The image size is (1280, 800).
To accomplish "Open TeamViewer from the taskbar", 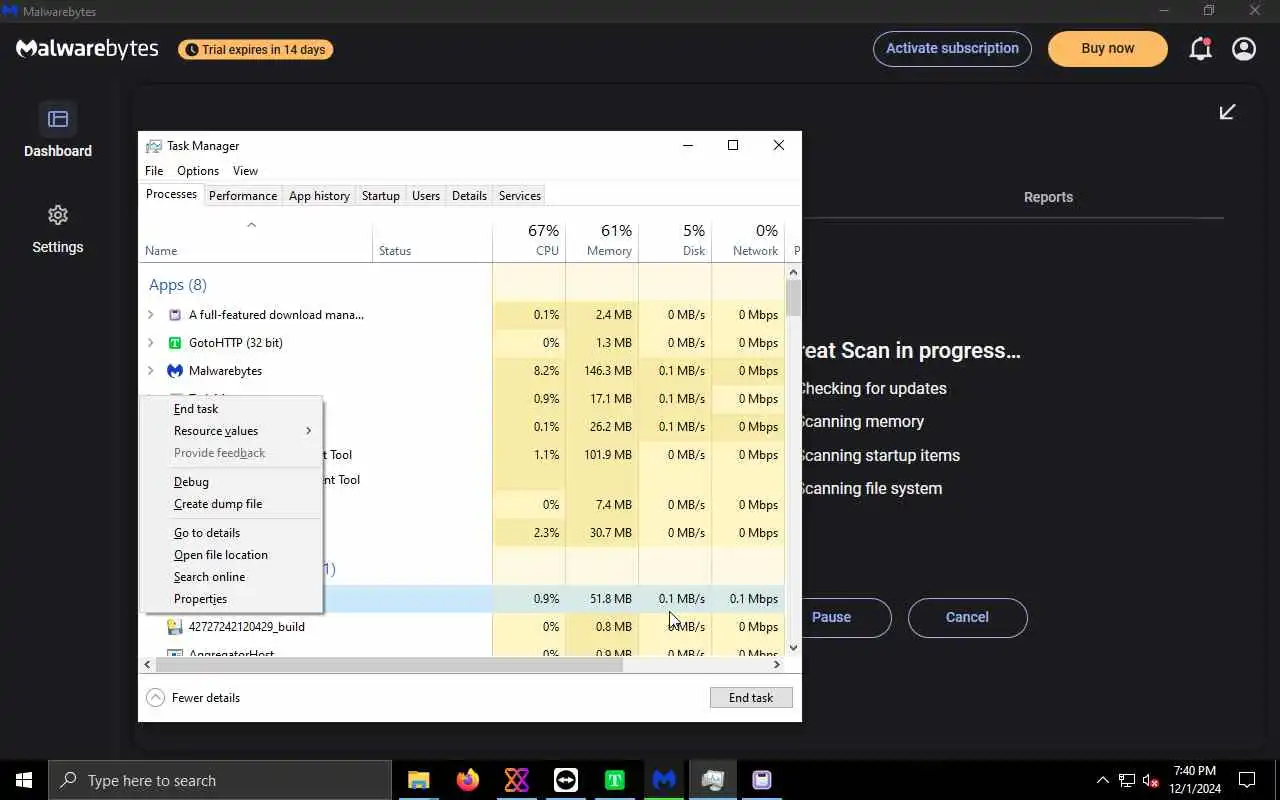I will click(566, 780).
